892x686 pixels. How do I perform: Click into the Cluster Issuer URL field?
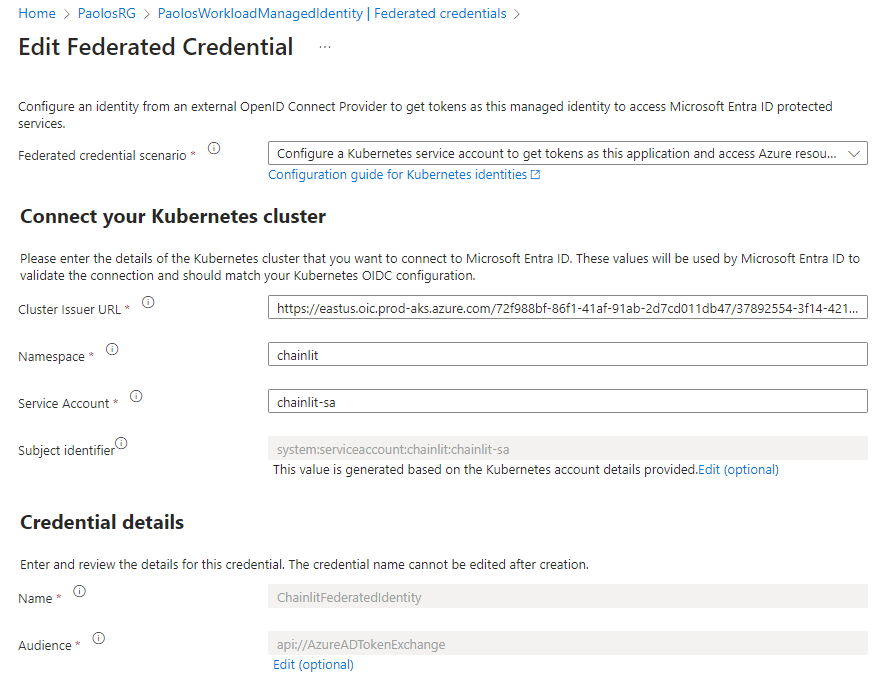point(567,308)
